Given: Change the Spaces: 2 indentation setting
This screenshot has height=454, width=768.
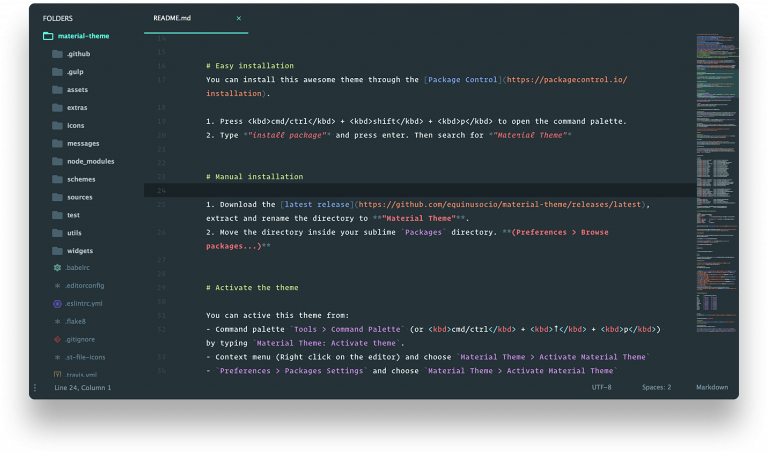Looking at the screenshot, I should tap(656, 387).
